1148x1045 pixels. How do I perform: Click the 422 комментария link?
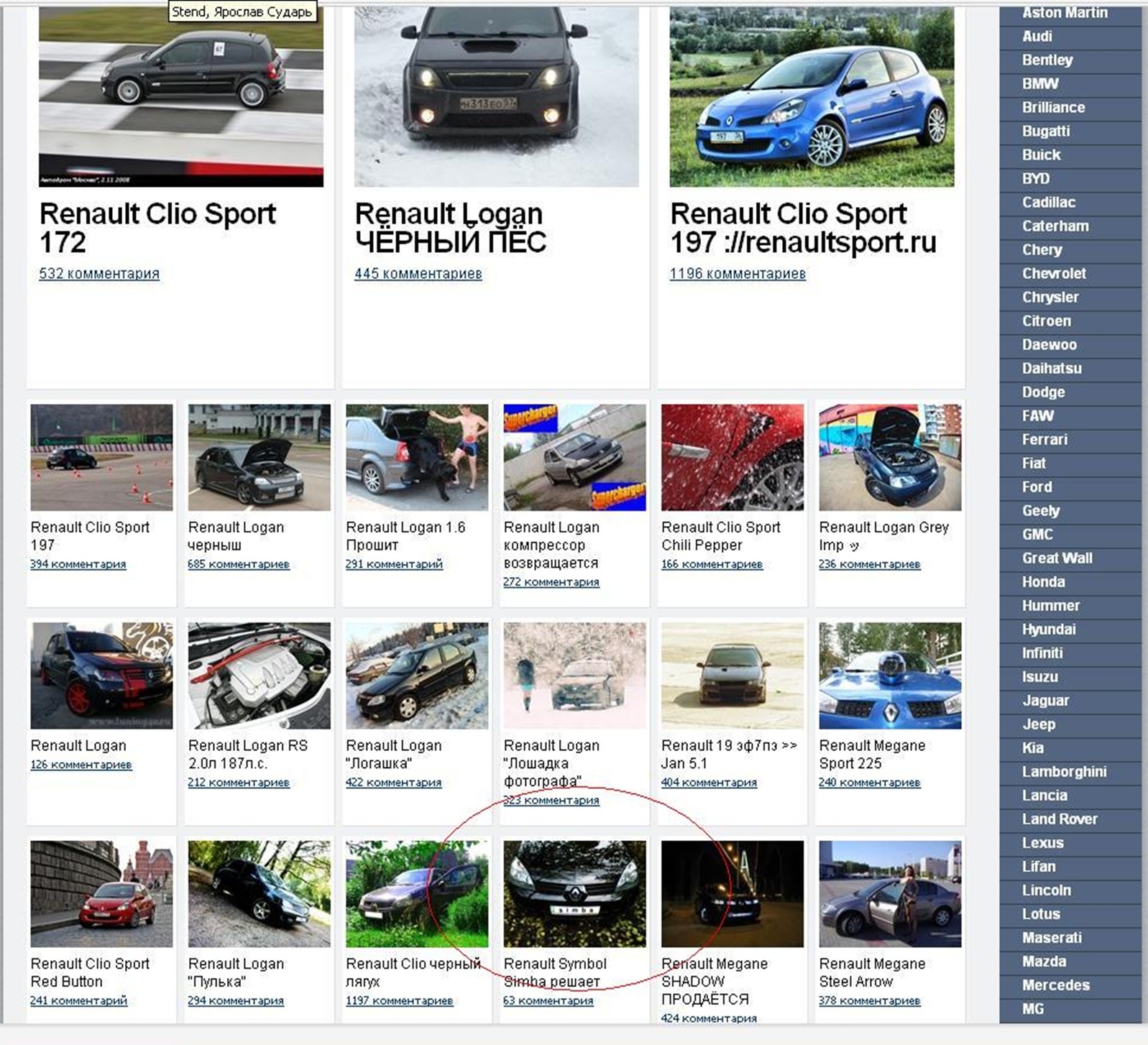coord(394,783)
